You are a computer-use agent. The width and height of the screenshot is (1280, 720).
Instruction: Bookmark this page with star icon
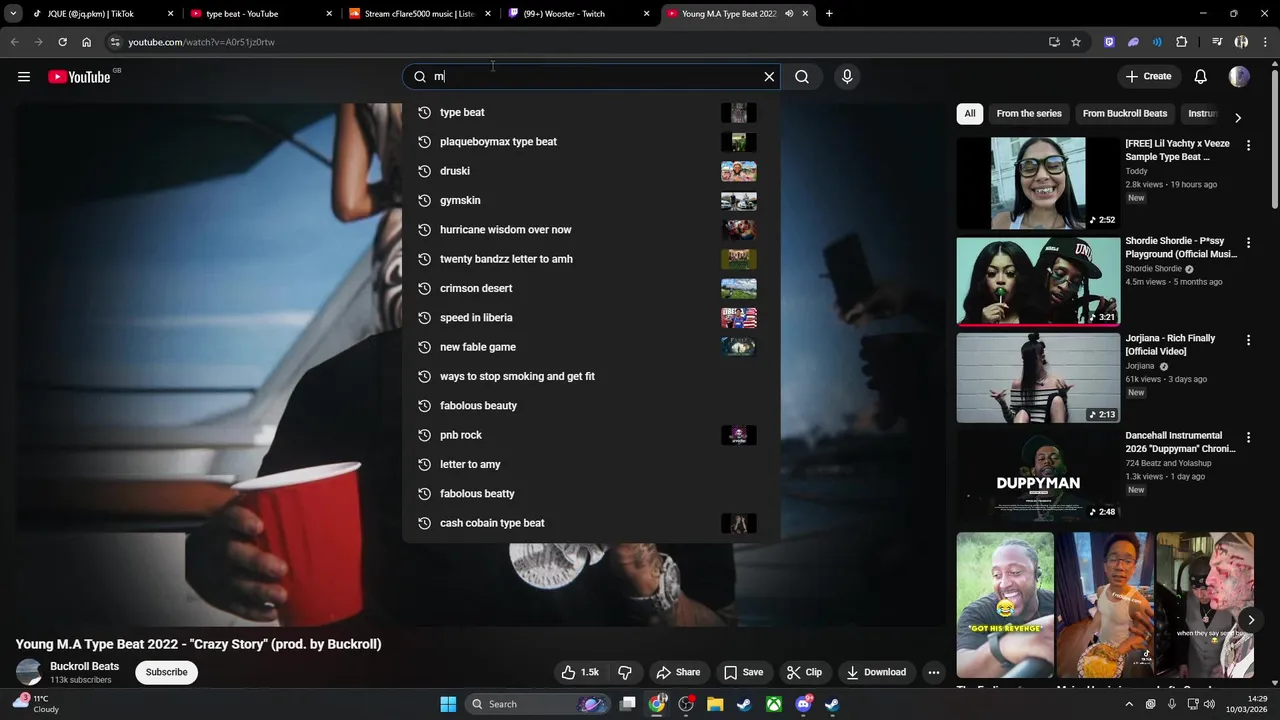pos(1076,42)
